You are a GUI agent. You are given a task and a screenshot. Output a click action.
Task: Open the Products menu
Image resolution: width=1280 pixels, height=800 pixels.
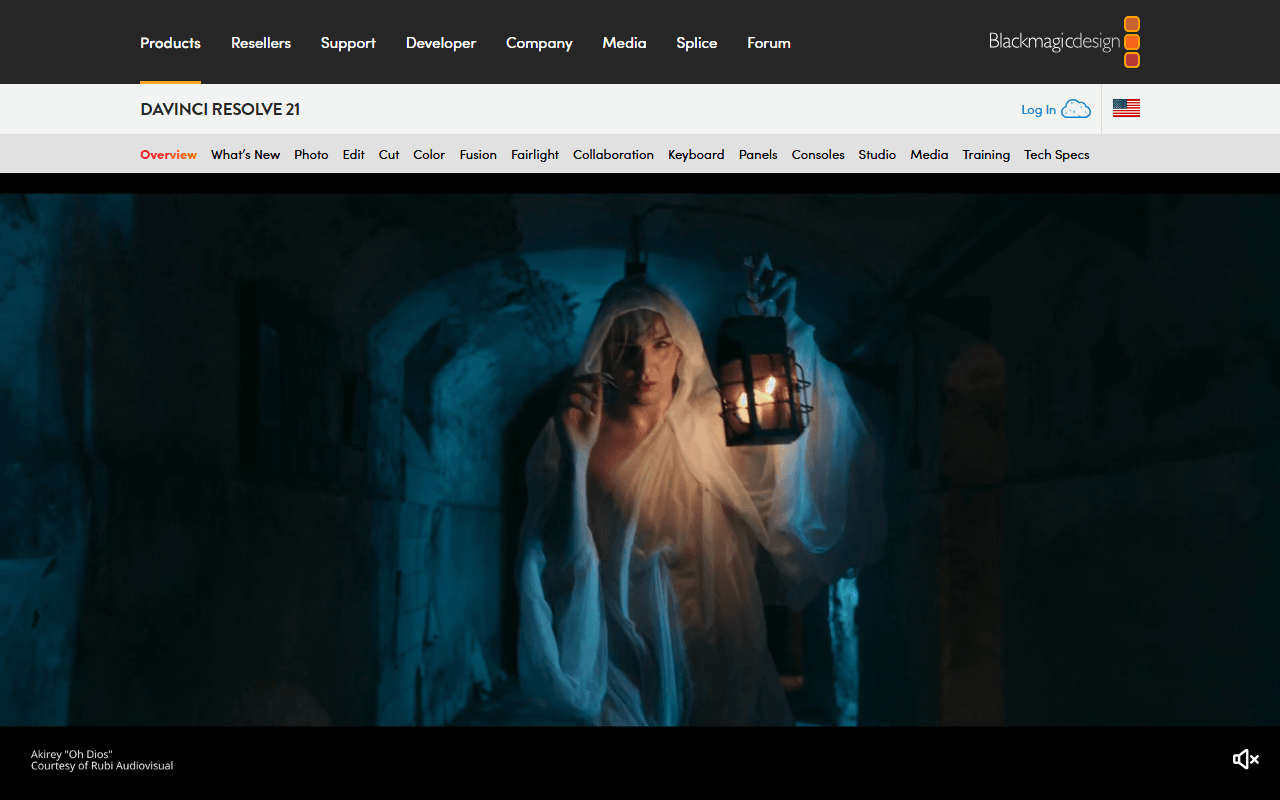[170, 43]
